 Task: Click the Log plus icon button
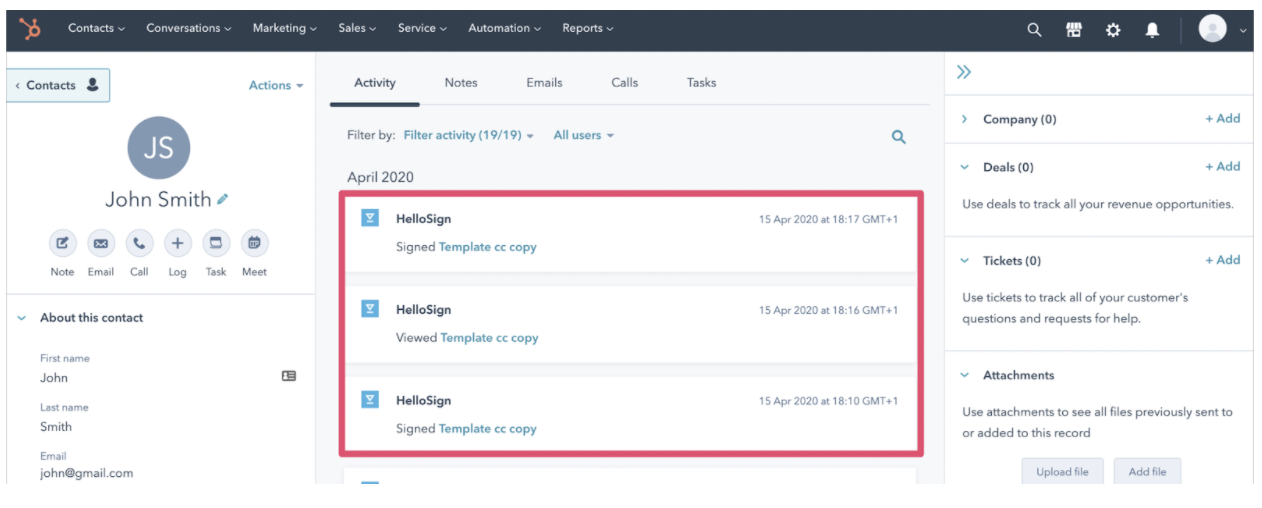pyautogui.click(x=177, y=243)
